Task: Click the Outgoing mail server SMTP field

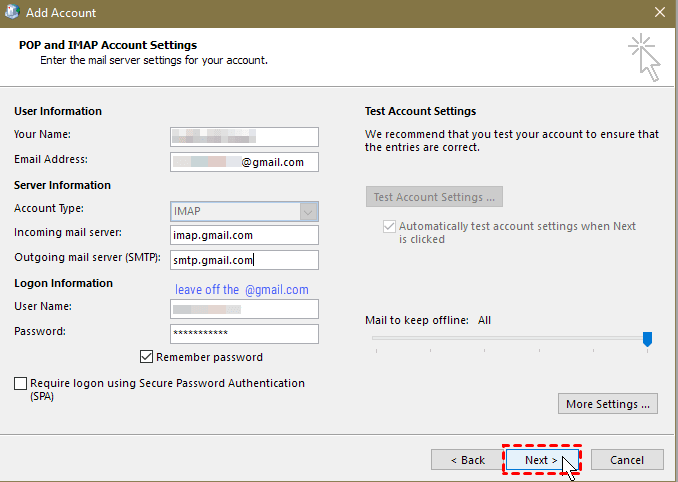Action: (x=244, y=260)
